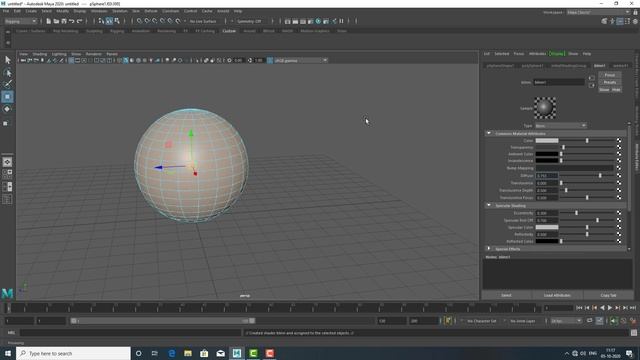Toggle timeline sound icon
Viewport: 640px width, 360px height.
tap(613, 321)
